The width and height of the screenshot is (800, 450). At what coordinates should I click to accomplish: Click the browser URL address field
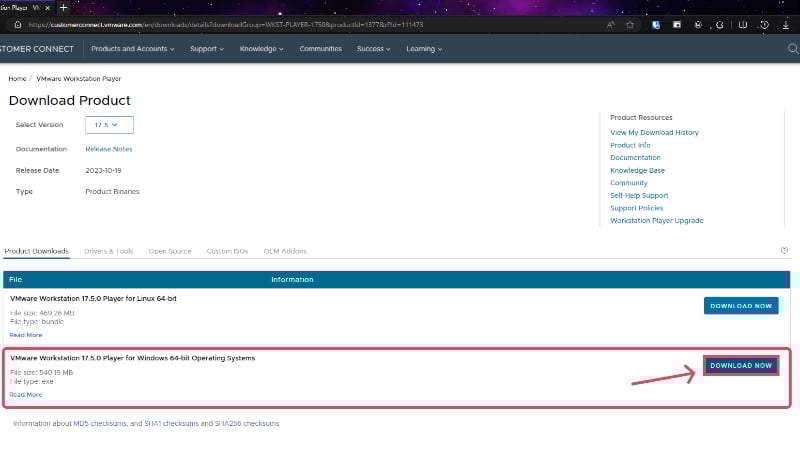coord(300,24)
